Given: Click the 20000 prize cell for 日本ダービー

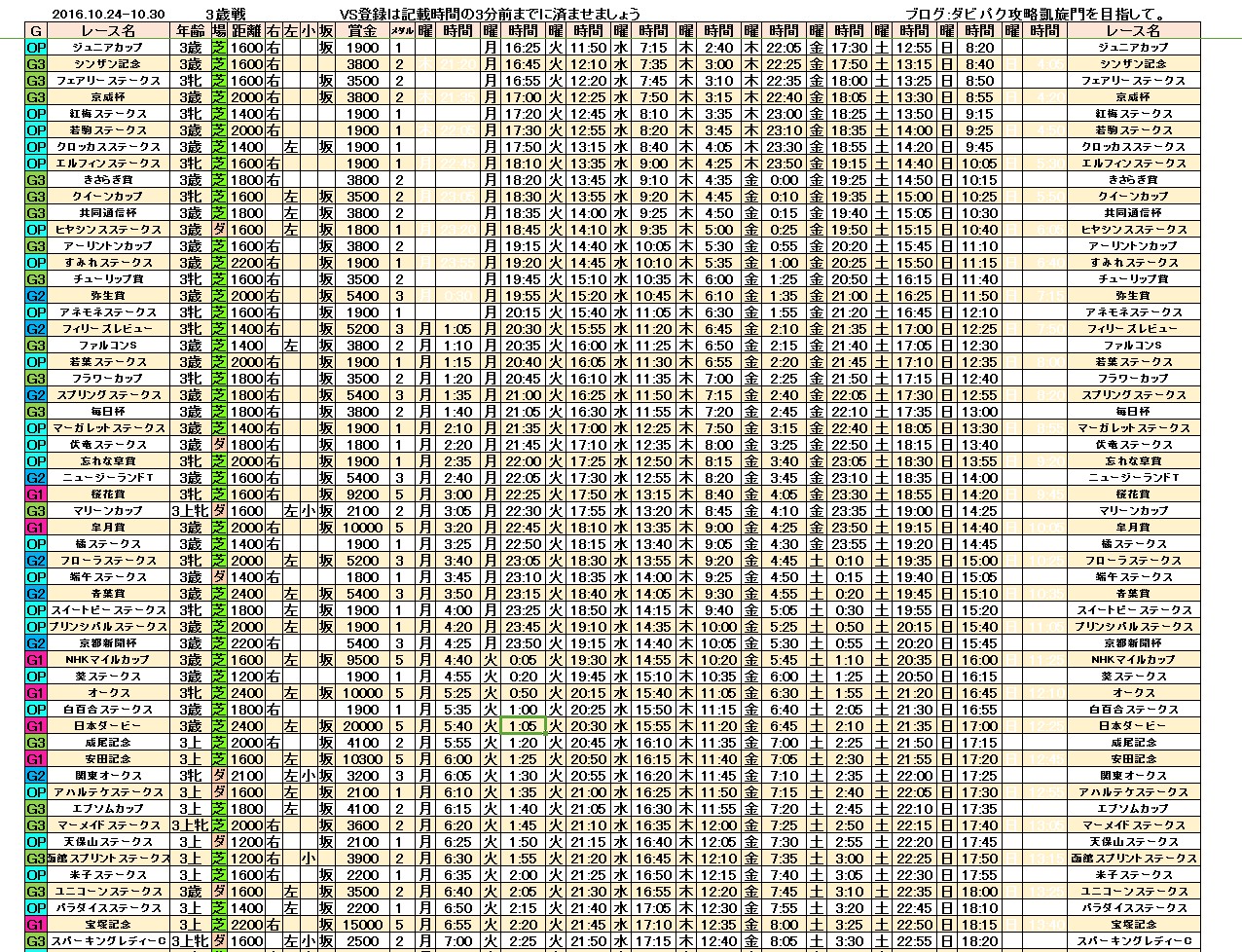Looking at the screenshot, I should pos(362,726).
